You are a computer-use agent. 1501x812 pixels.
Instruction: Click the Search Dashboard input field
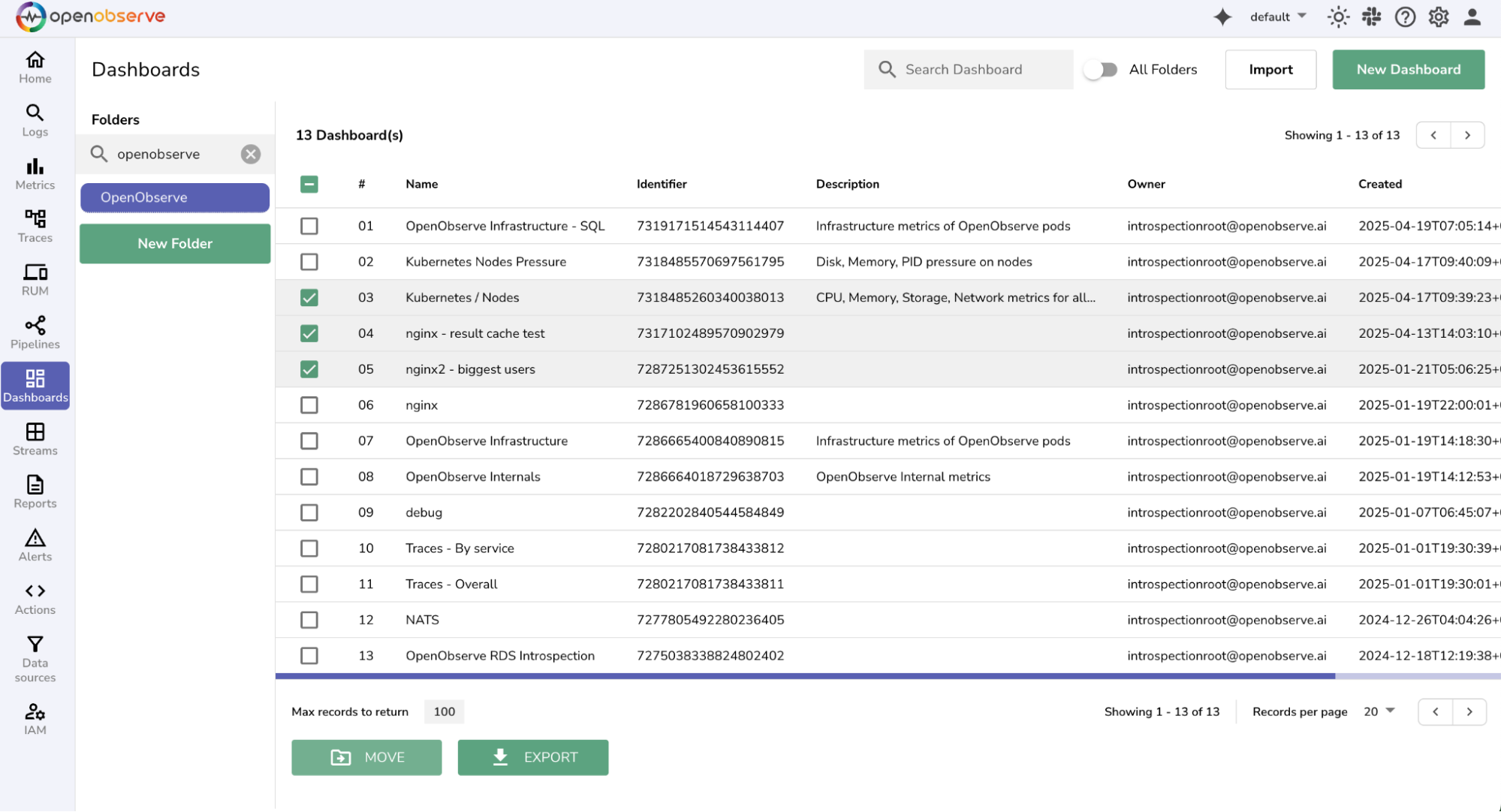(x=969, y=69)
